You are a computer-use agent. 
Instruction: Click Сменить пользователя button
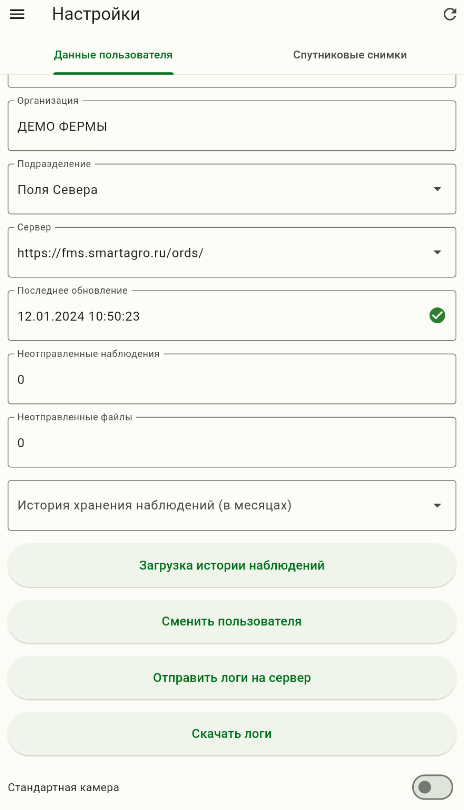click(x=232, y=621)
